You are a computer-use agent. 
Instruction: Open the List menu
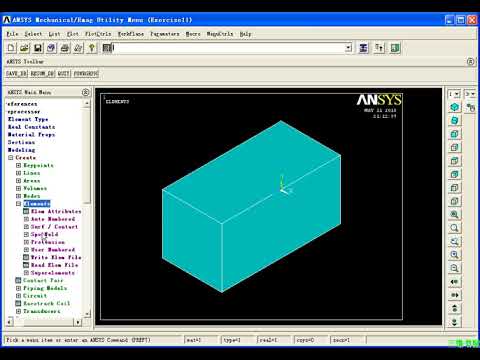[54, 34]
